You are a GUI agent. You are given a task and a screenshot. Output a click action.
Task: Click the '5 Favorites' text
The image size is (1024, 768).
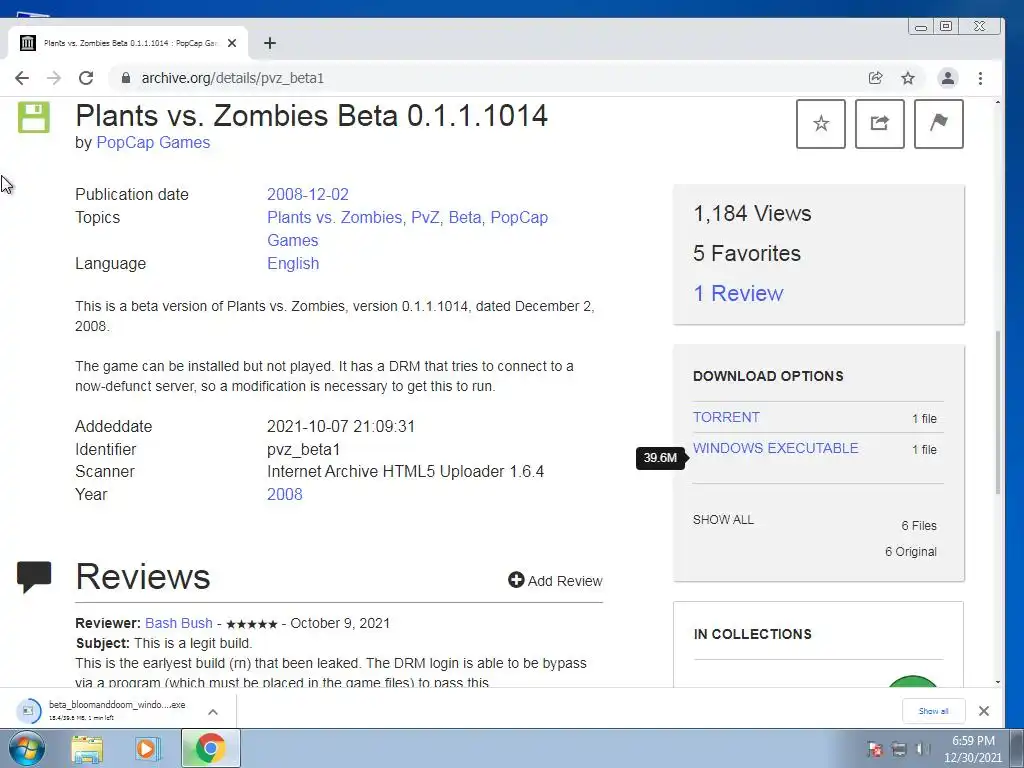point(746,253)
